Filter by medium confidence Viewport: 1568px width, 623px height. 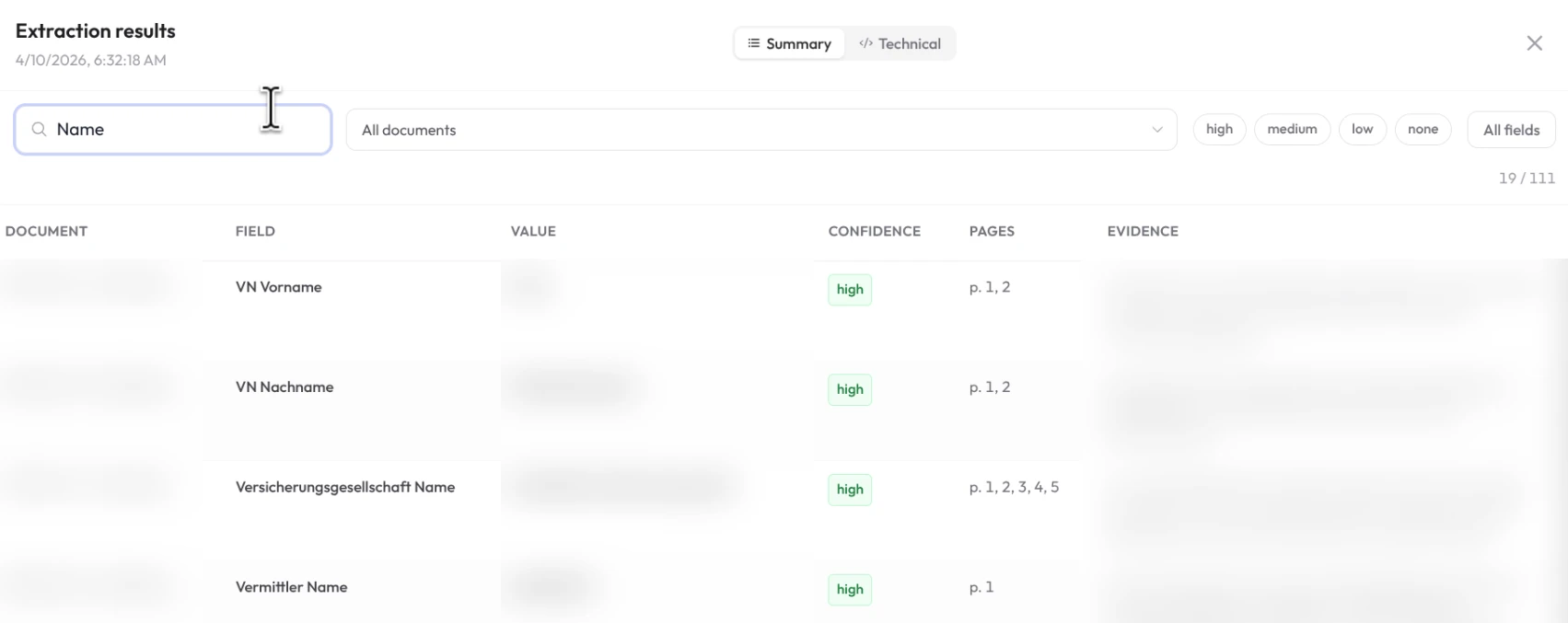coord(1292,129)
